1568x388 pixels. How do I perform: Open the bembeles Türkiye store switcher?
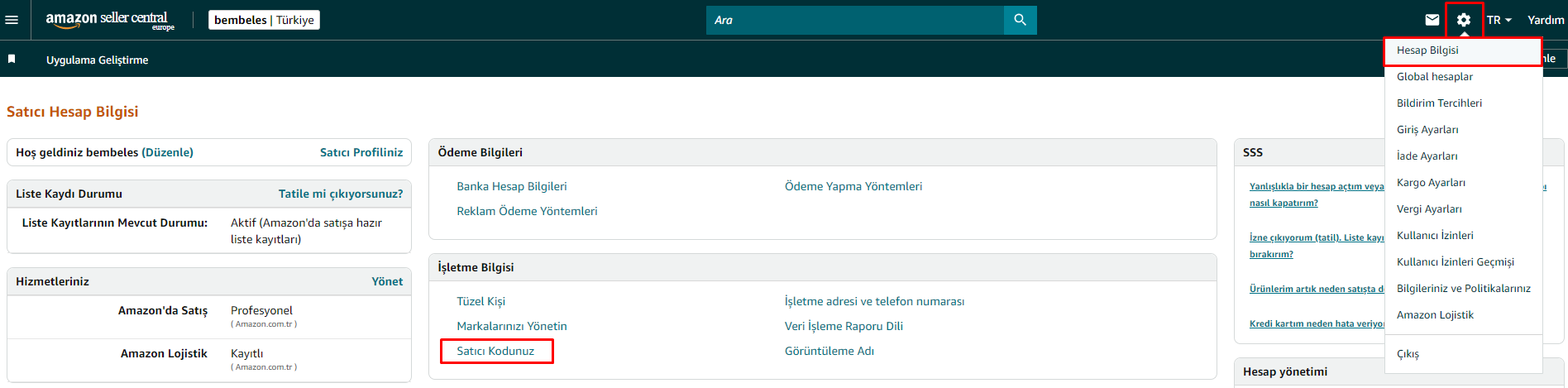264,20
